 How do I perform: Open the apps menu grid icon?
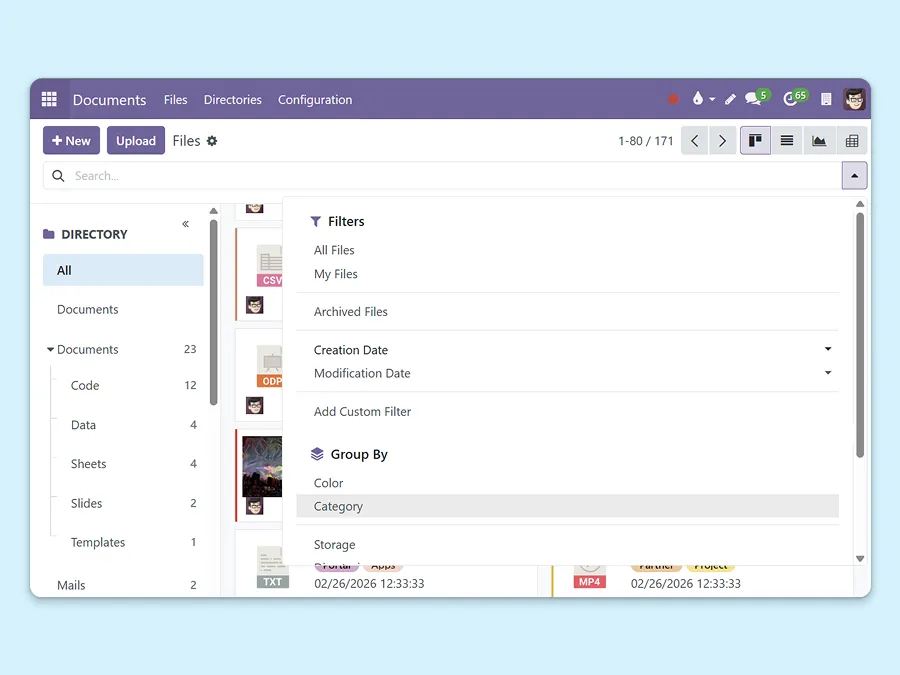click(48, 99)
